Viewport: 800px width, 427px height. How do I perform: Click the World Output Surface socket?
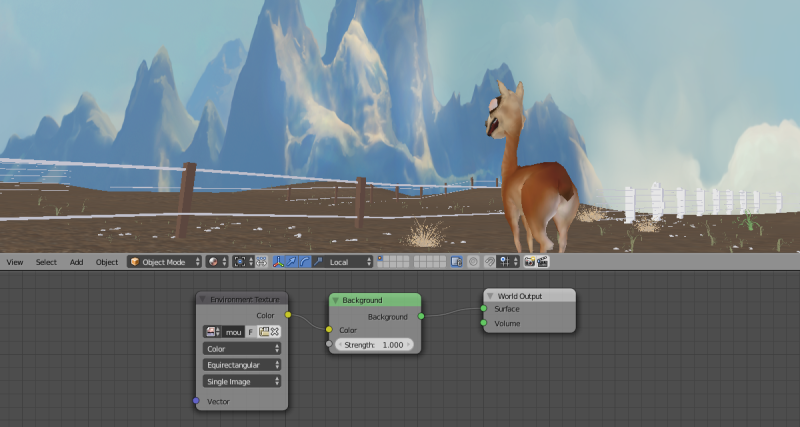[x=483, y=309]
